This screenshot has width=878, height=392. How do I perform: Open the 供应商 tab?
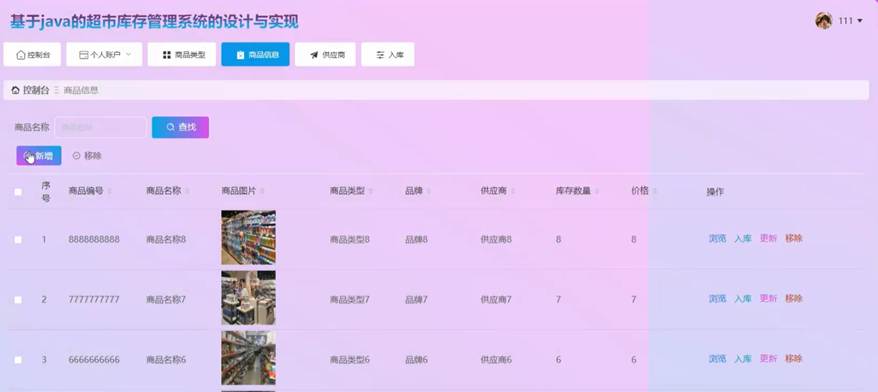click(x=325, y=54)
